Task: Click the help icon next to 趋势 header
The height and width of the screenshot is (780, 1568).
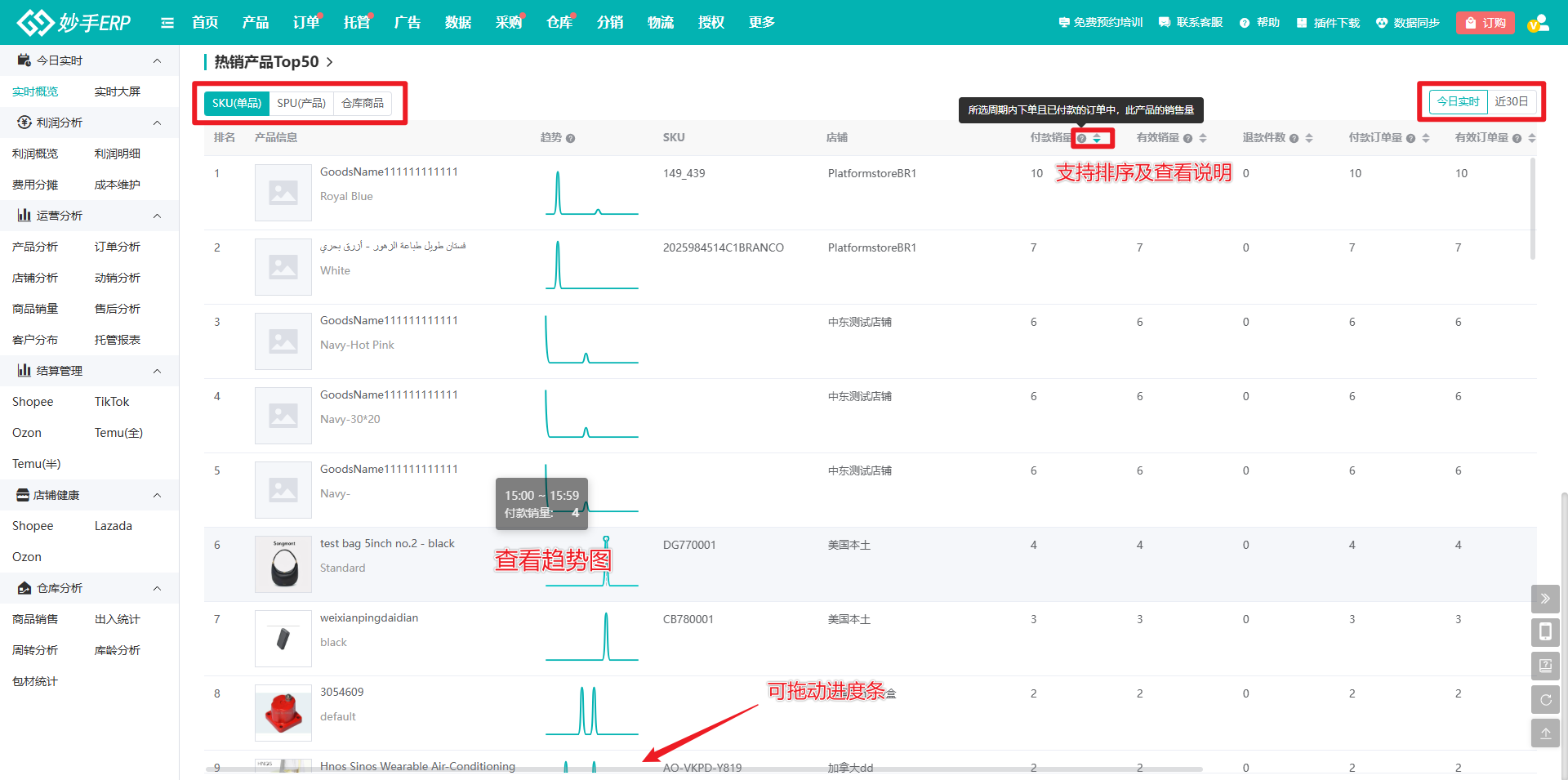Action: point(570,138)
